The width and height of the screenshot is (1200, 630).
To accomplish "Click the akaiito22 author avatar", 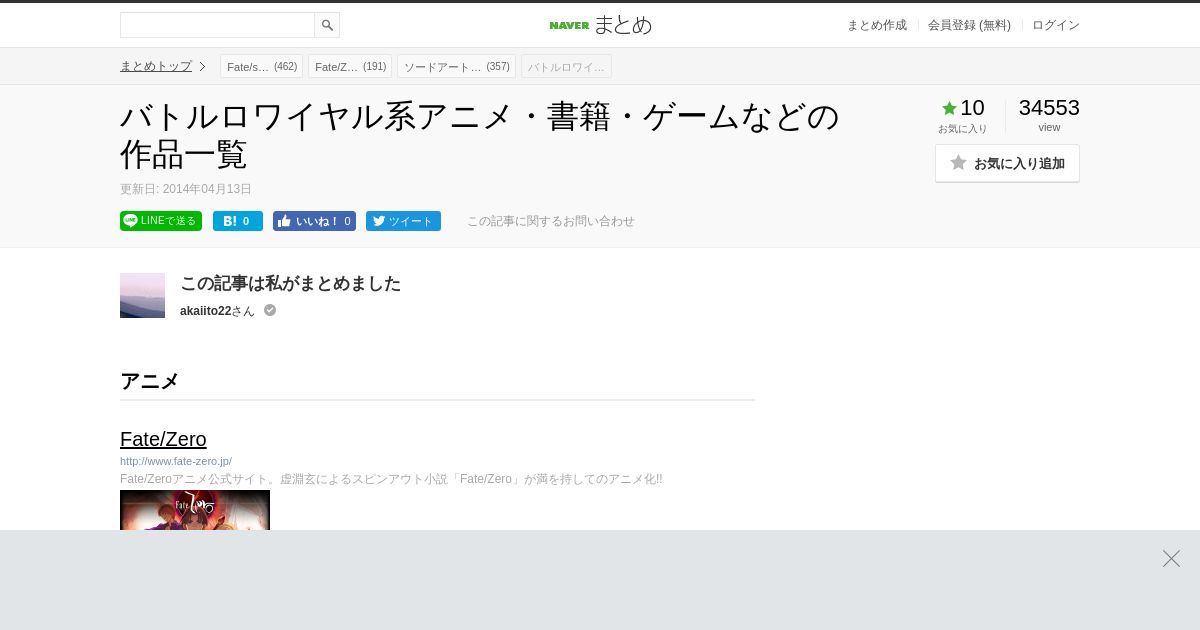I will [x=142, y=295].
